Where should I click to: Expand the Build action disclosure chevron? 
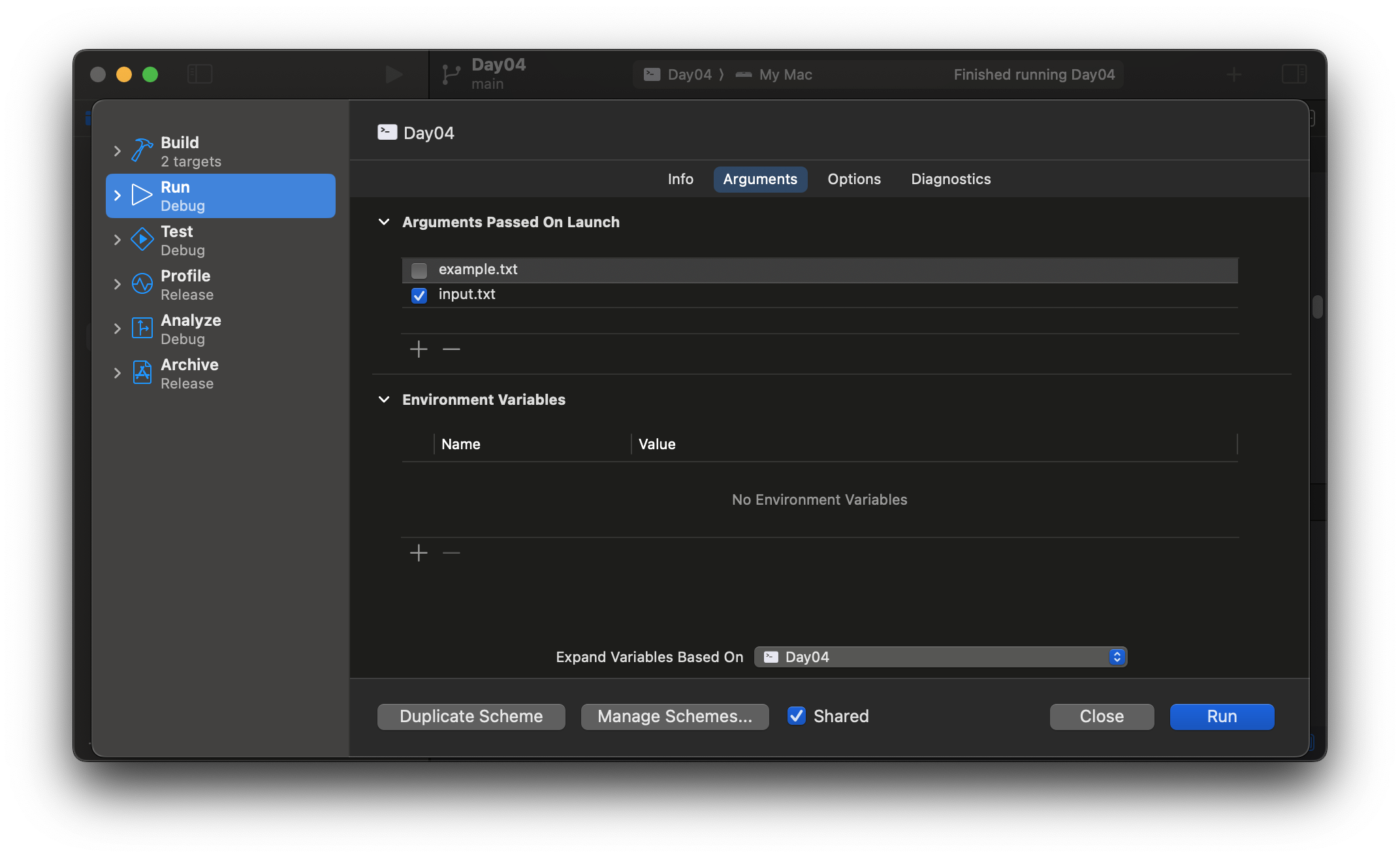pos(118,151)
